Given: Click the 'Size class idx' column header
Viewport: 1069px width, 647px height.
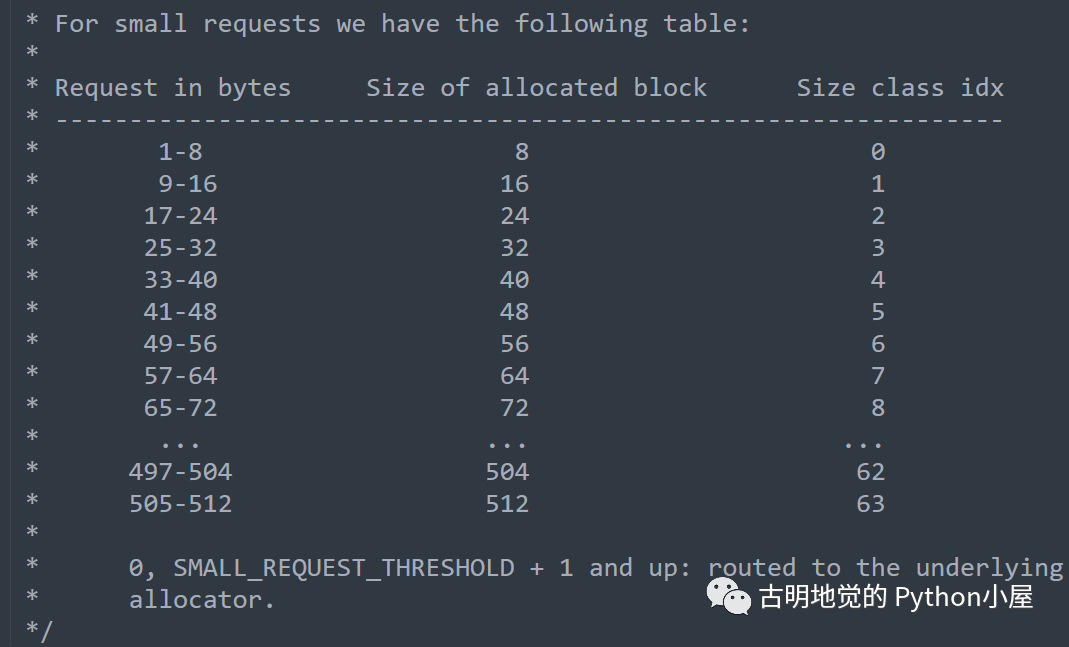Looking at the screenshot, I should 899,88.
